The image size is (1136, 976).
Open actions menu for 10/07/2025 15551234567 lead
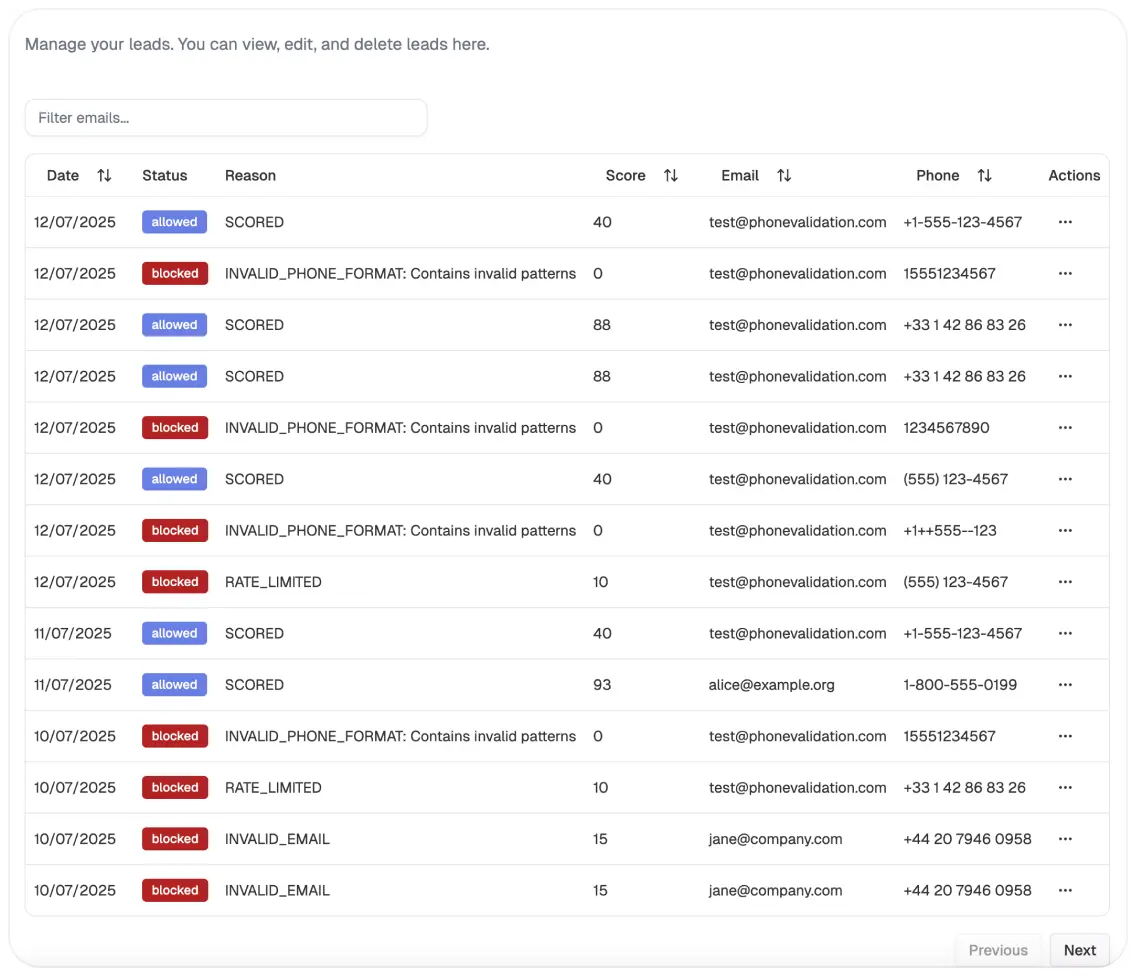point(1065,736)
